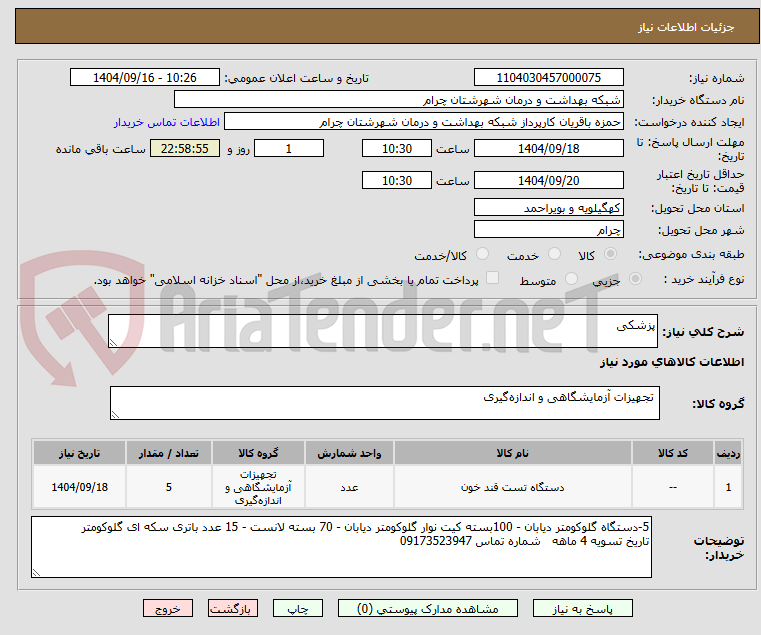
Task: Select the کالا radio button
Action: click(611, 254)
